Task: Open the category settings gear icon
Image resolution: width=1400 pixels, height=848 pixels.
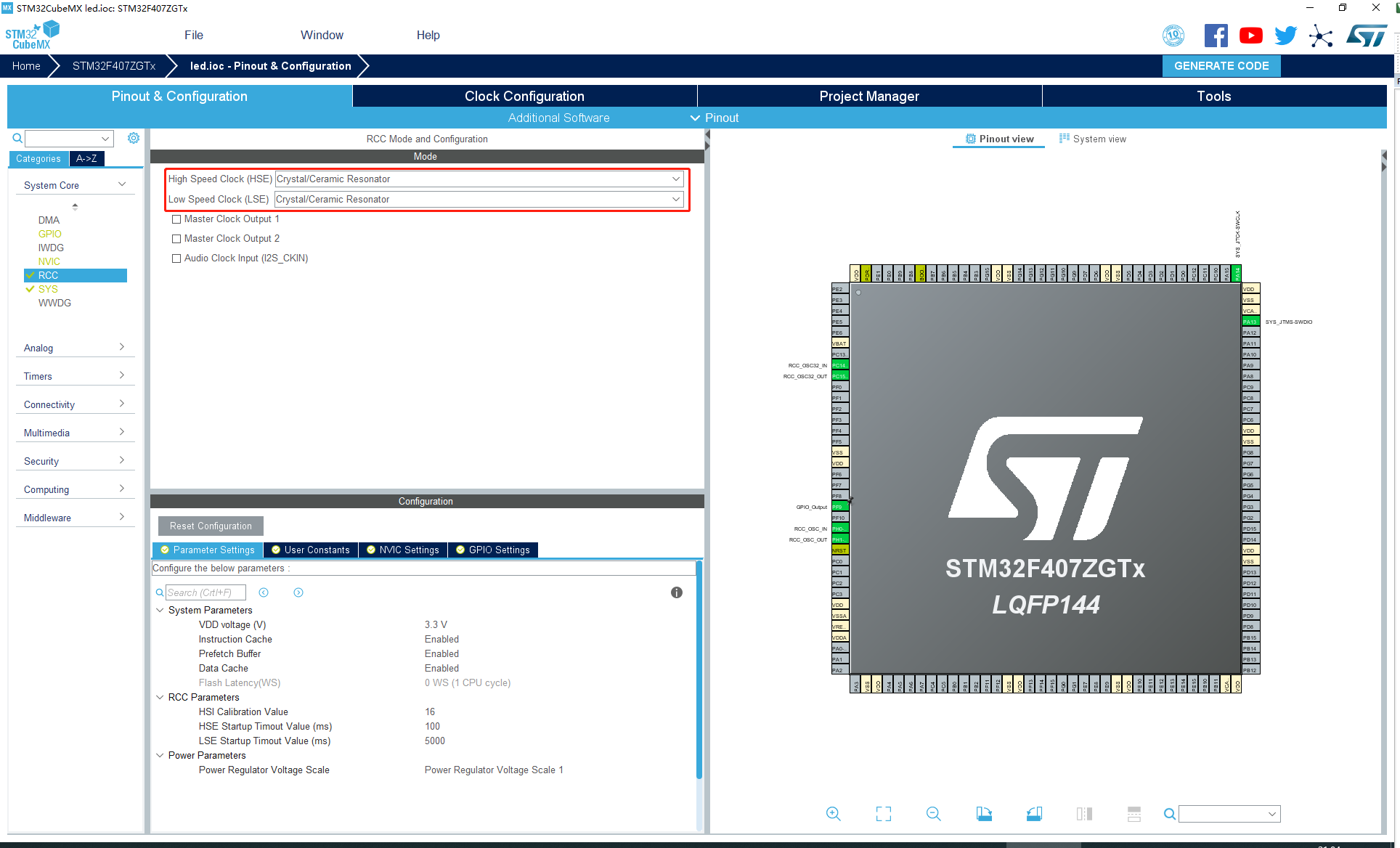Action: point(134,138)
